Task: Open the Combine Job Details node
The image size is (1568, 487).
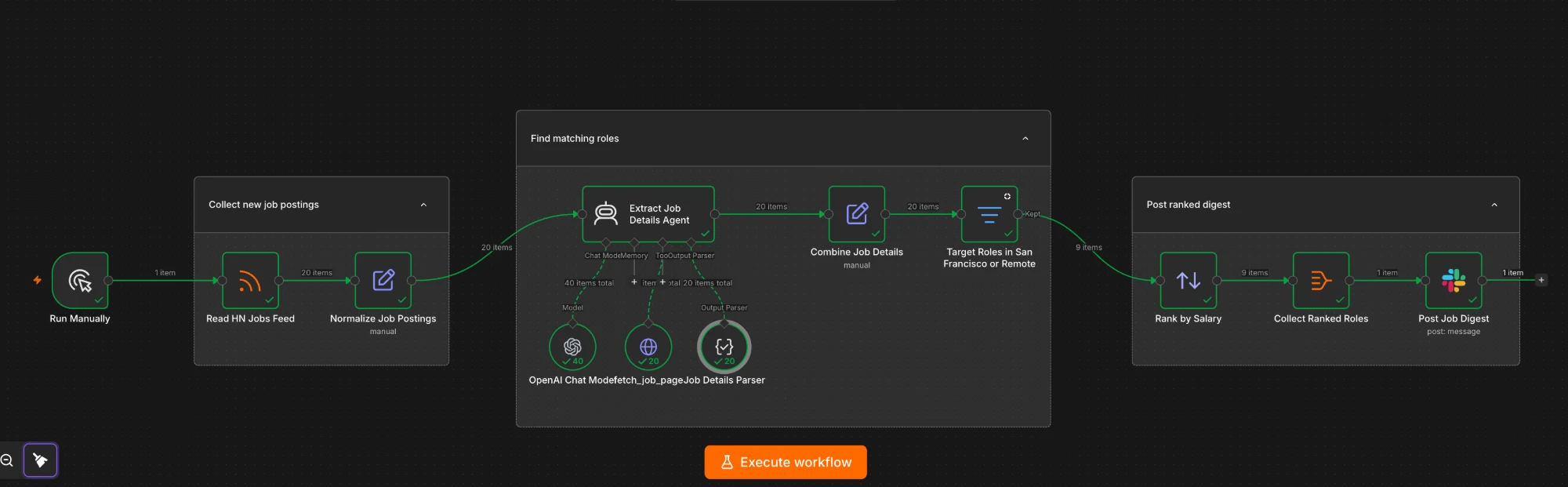Action: pyautogui.click(x=857, y=214)
